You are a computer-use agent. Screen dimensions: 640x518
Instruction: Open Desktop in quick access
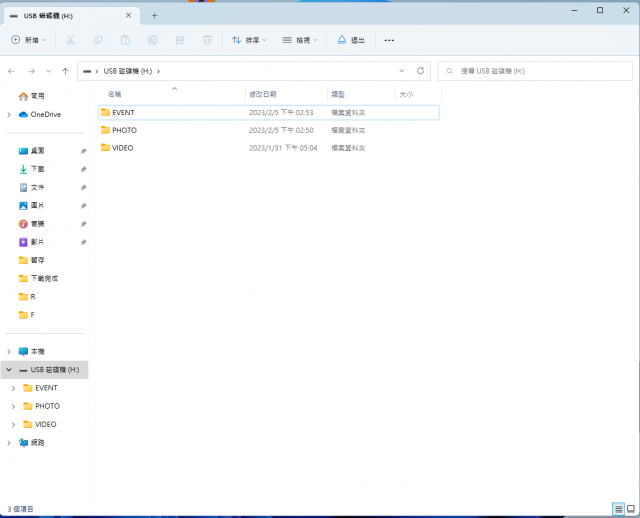click(31, 151)
